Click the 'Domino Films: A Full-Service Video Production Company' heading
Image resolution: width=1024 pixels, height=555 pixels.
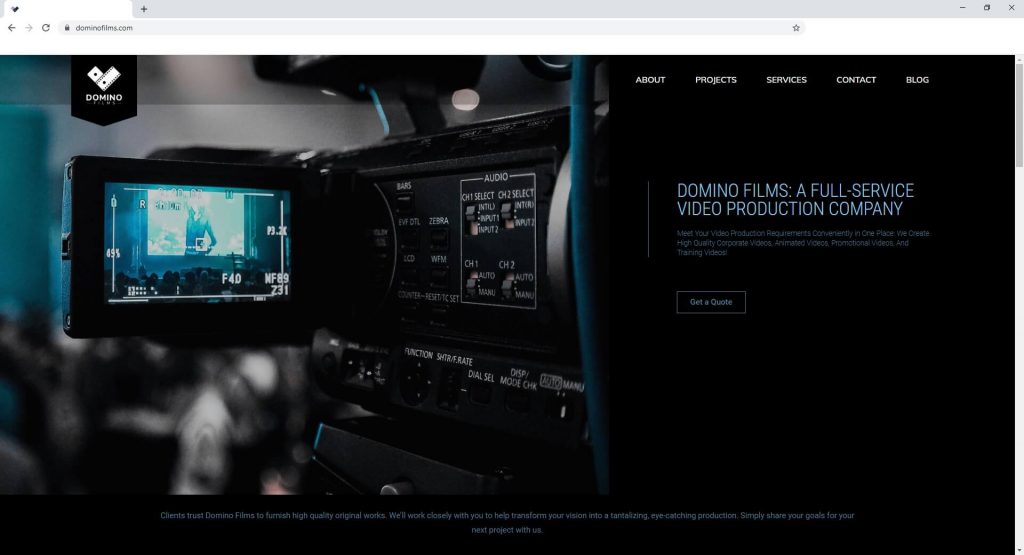(795, 200)
